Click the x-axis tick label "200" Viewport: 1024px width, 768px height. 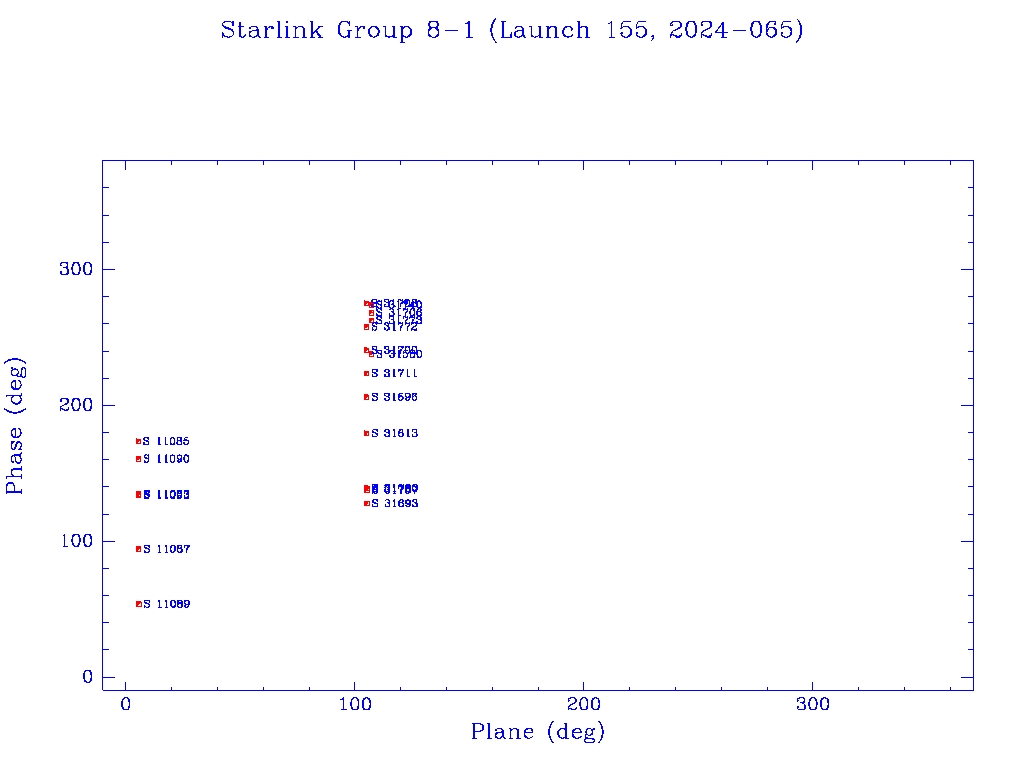click(x=583, y=704)
